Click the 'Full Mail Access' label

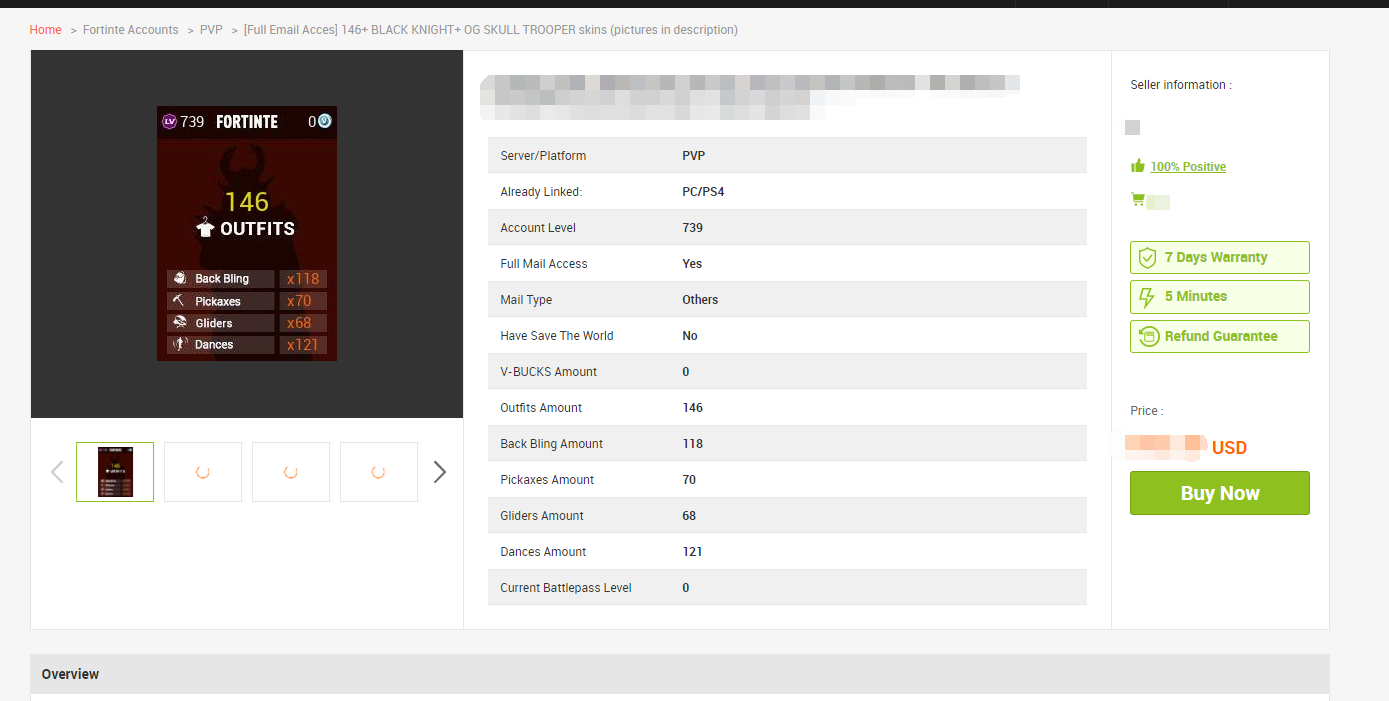(544, 264)
